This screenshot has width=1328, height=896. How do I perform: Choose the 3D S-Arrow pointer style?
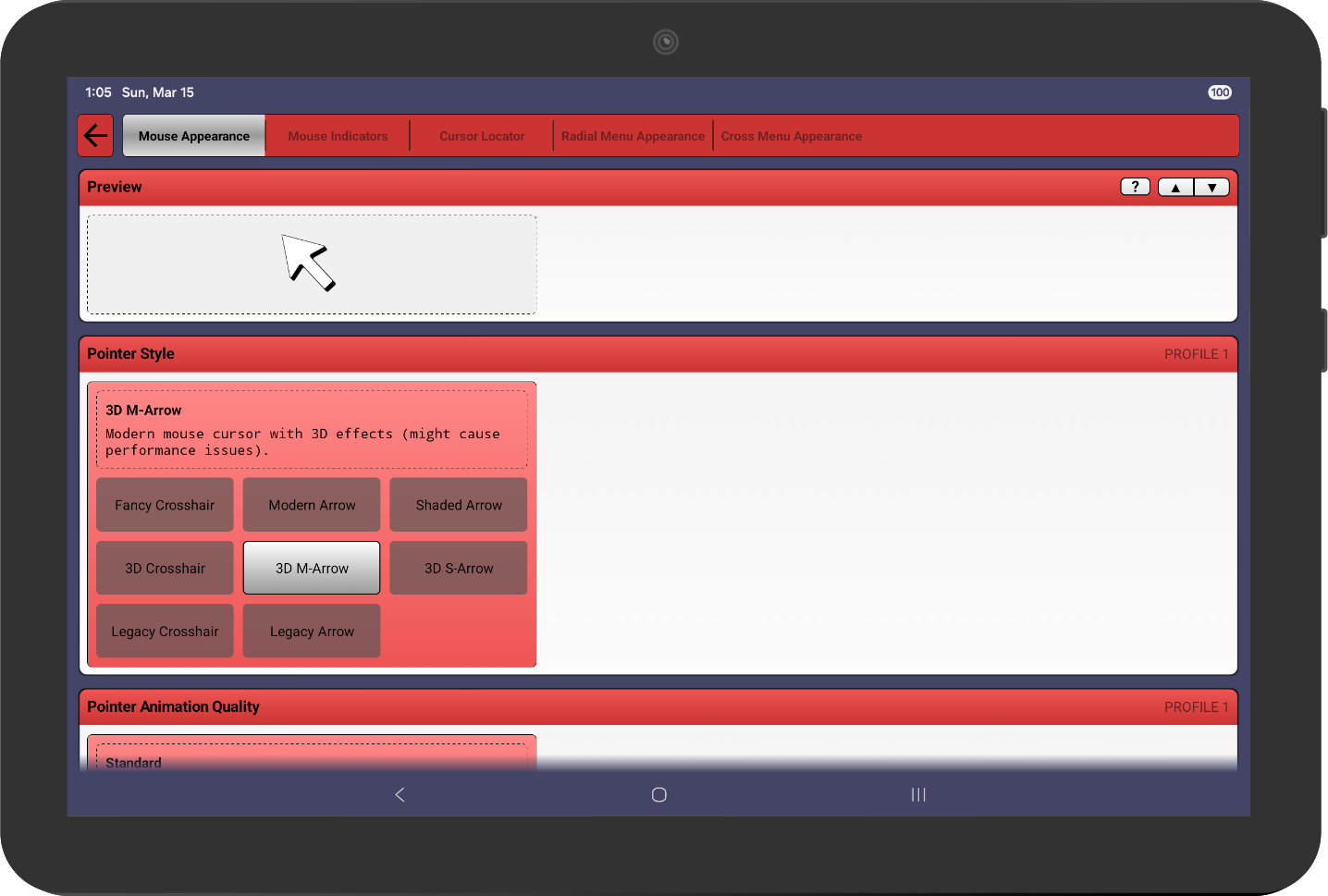coord(459,568)
